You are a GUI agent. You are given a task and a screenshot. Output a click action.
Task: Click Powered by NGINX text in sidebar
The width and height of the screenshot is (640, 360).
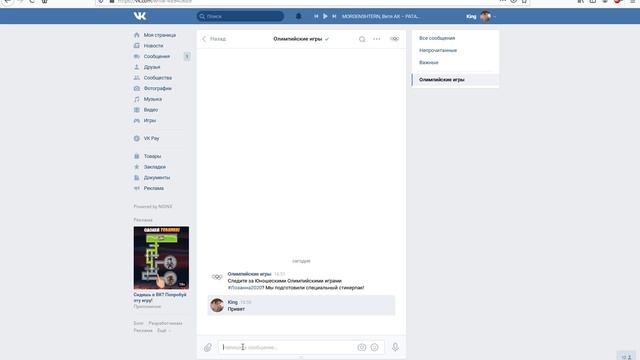pos(153,207)
